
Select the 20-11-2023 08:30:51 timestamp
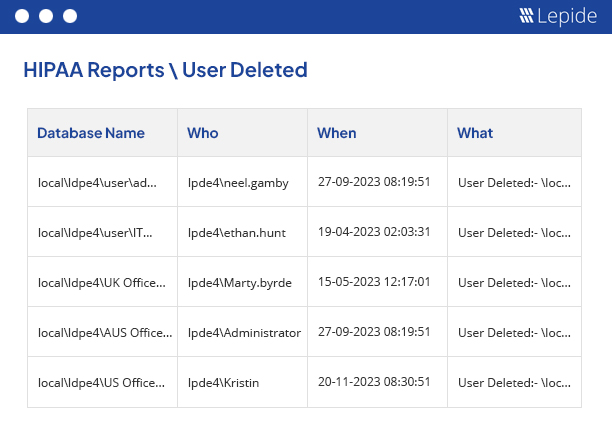[x=374, y=382]
